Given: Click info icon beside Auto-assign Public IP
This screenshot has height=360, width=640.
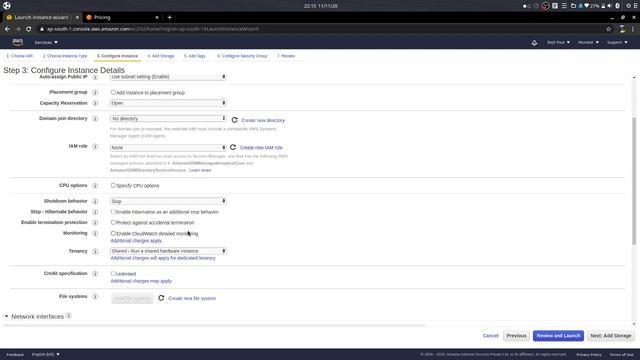Looking at the screenshot, I should tap(95, 77).
